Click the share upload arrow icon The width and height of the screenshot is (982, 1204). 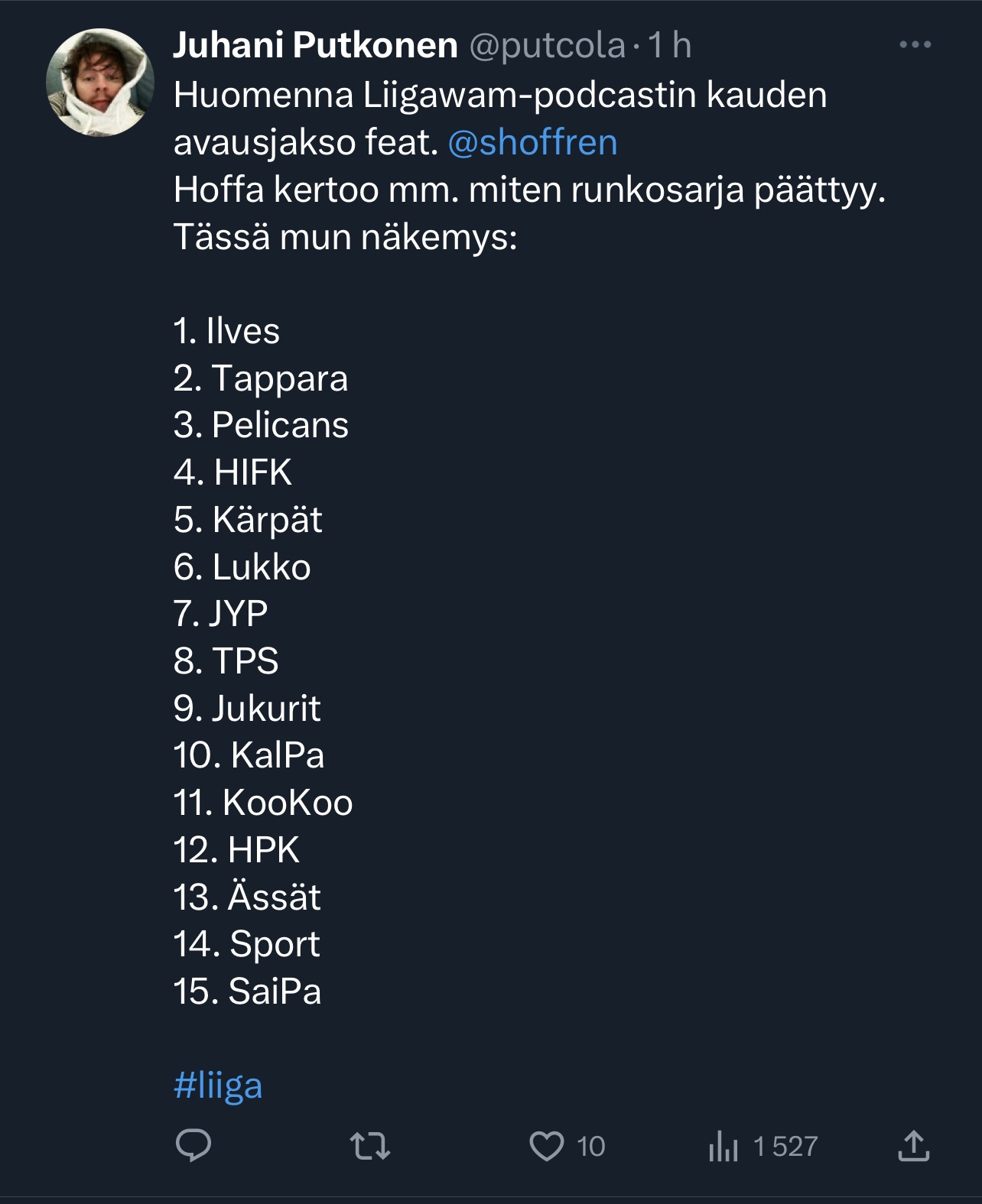[913, 1146]
